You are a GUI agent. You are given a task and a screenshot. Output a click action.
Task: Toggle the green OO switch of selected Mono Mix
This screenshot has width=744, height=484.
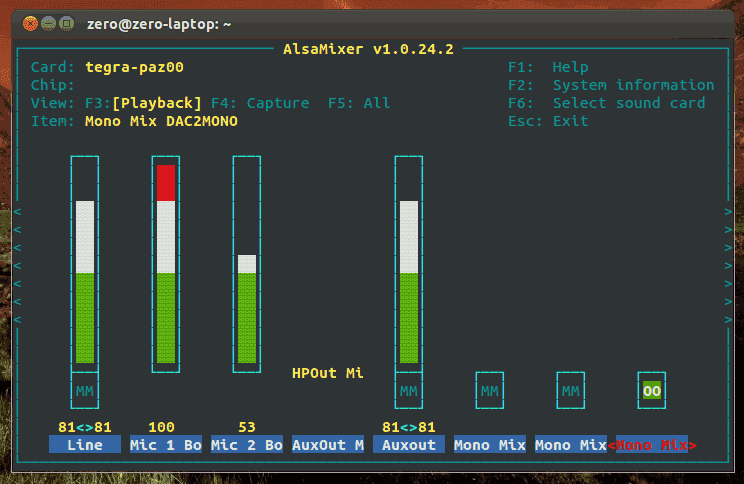651,391
